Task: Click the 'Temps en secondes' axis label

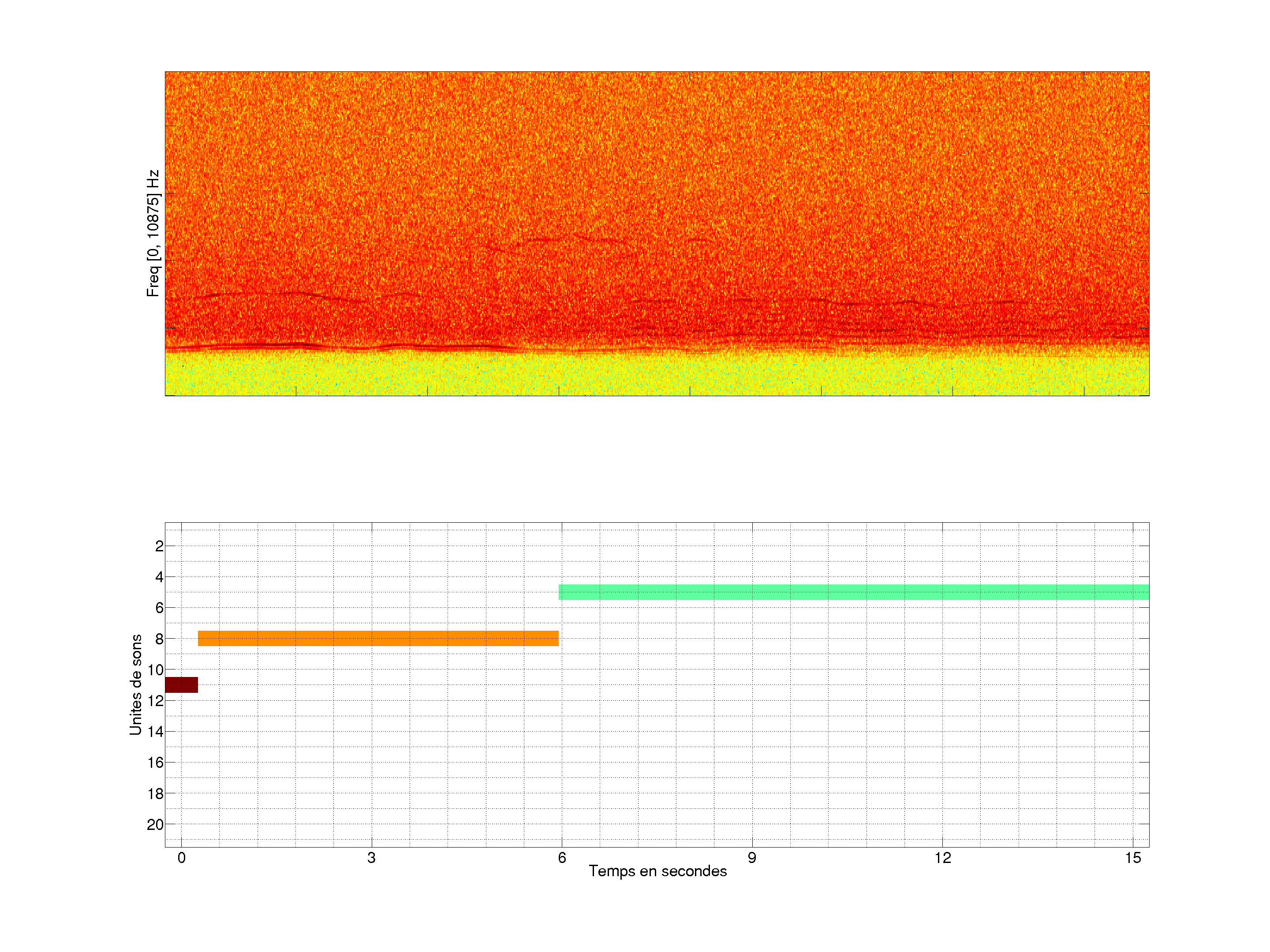Action: point(657,871)
